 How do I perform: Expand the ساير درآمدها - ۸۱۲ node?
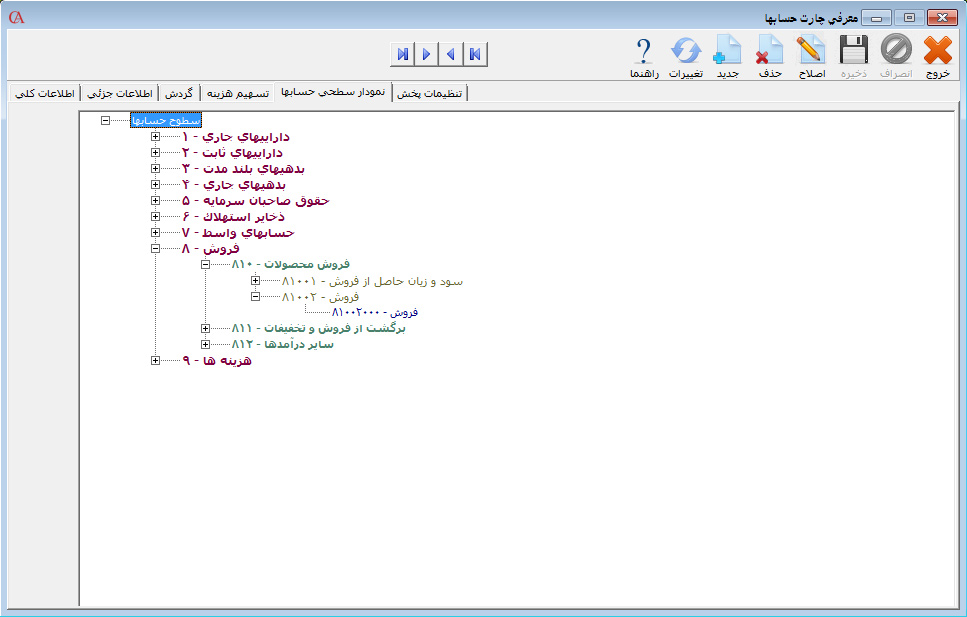[x=205, y=345]
